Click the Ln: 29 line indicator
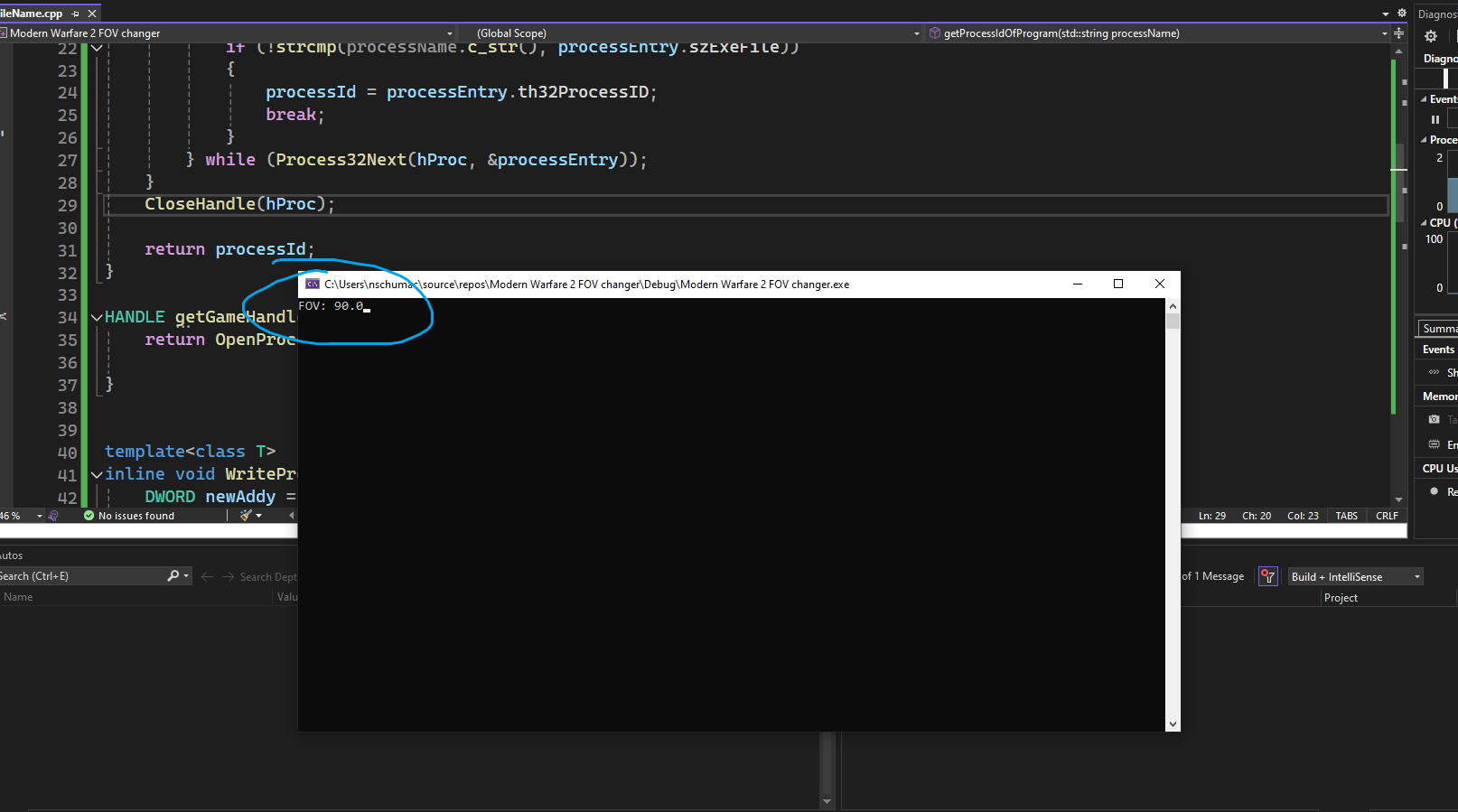Viewport: 1458px width, 812px height. [x=1212, y=516]
